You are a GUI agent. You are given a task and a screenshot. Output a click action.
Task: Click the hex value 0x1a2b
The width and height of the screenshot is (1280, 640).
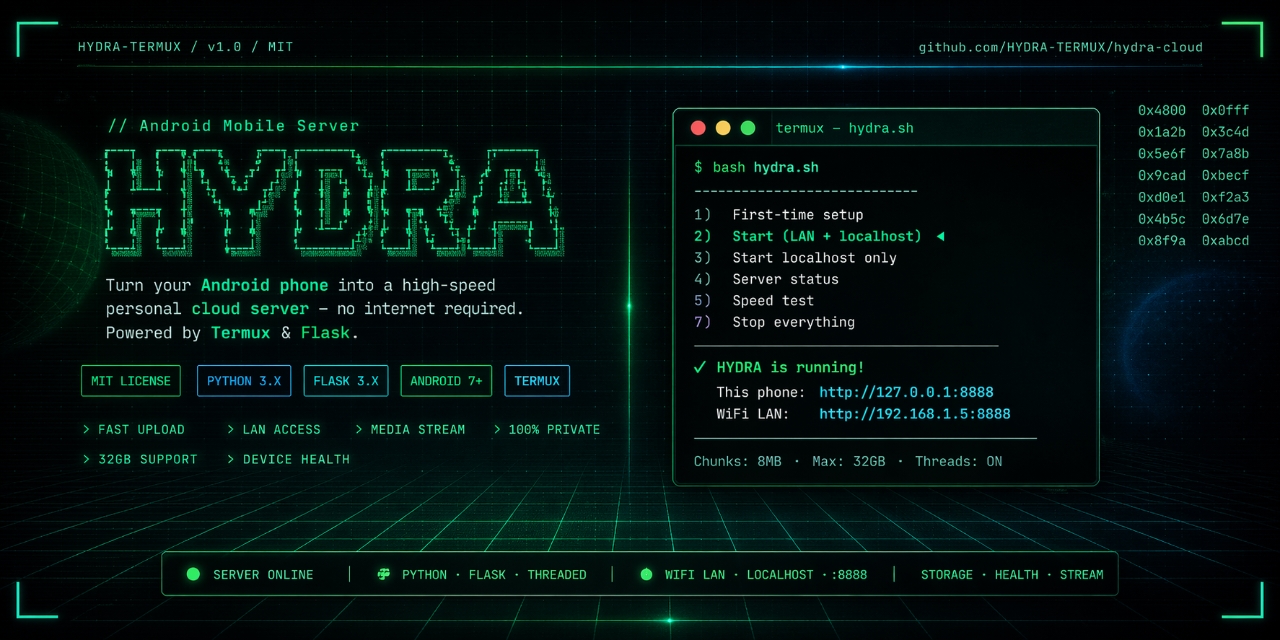coord(1162,132)
